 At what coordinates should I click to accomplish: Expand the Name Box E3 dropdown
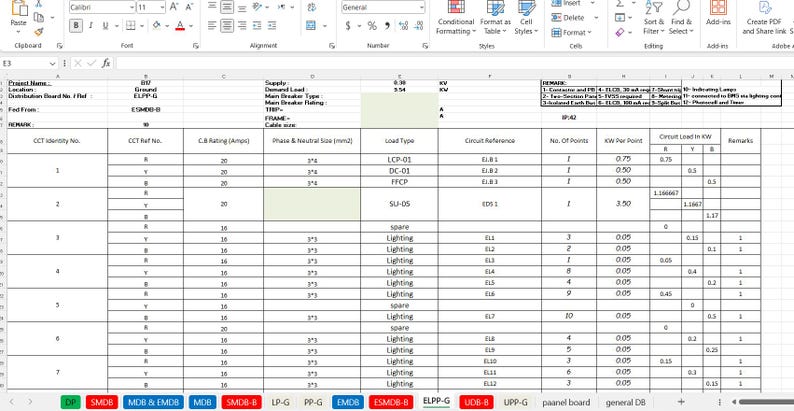(53, 63)
